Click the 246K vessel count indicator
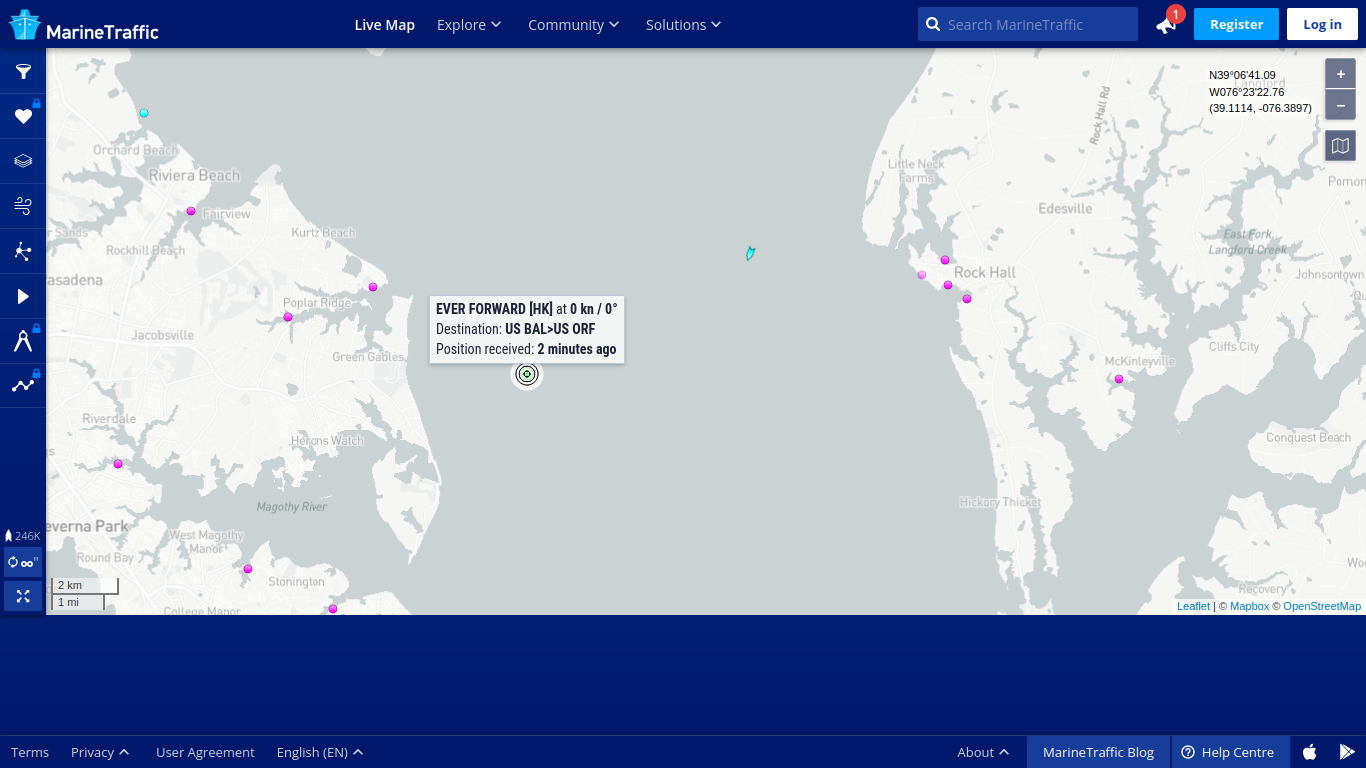The width and height of the screenshot is (1366, 768). click(x=23, y=536)
